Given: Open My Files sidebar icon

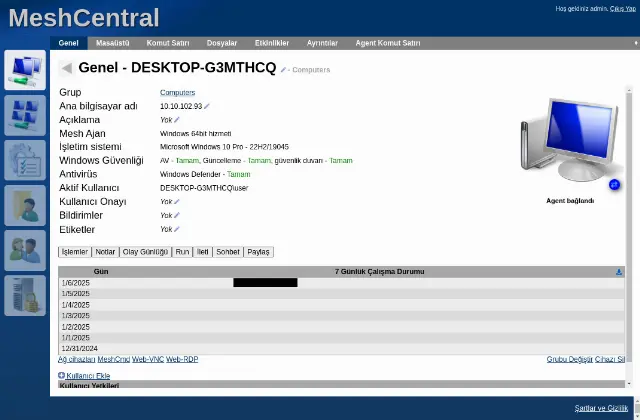Looking at the screenshot, I should pos(25,205).
